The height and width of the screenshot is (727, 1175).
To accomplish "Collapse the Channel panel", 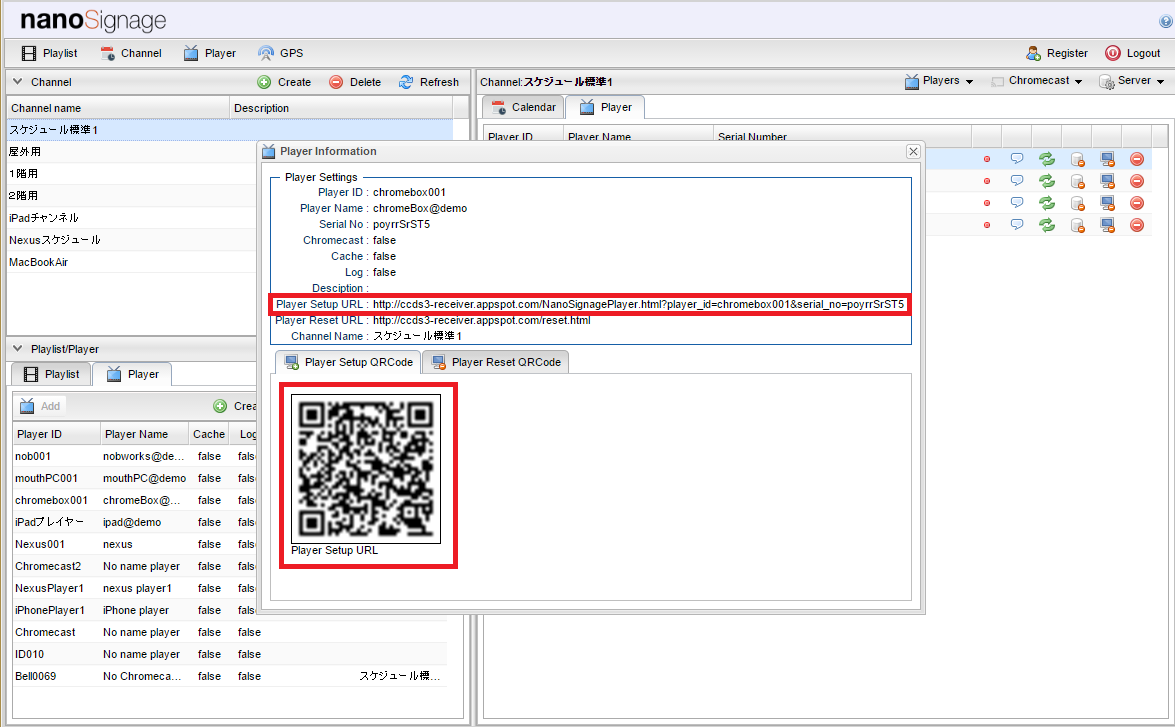I will 17,82.
